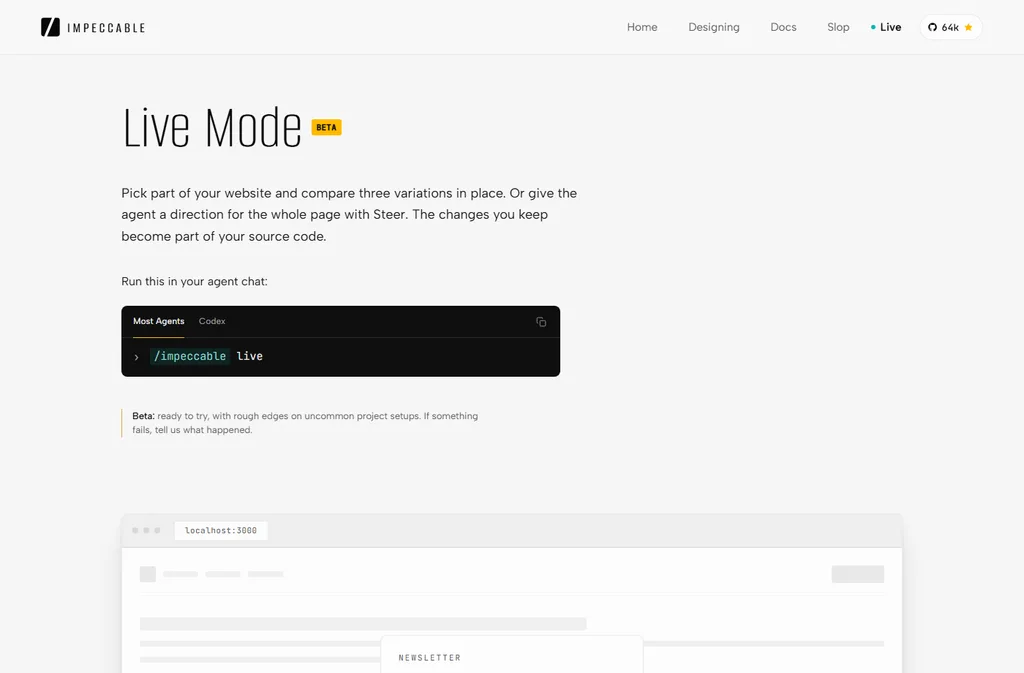
Task: Open the Slop nav item
Action: [x=838, y=27]
